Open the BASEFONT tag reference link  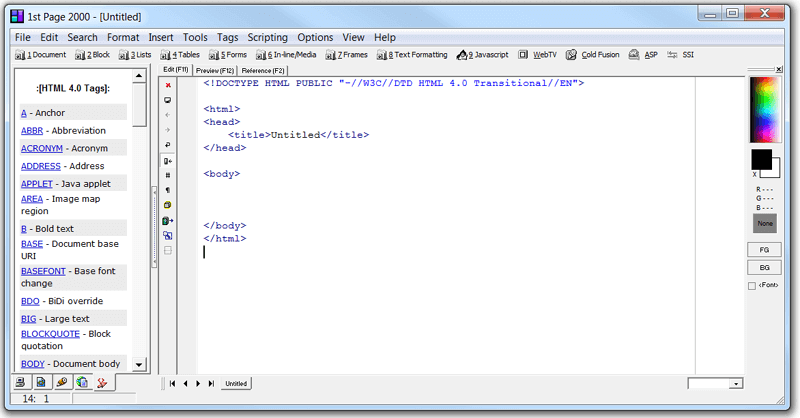coord(43,271)
